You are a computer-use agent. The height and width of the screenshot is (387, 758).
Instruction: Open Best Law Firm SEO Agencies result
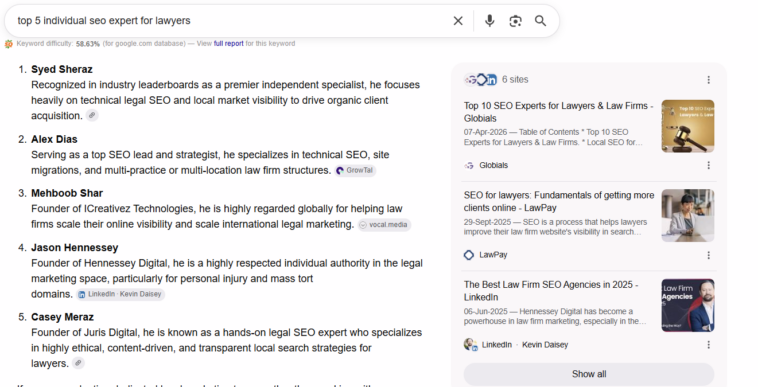(551, 291)
